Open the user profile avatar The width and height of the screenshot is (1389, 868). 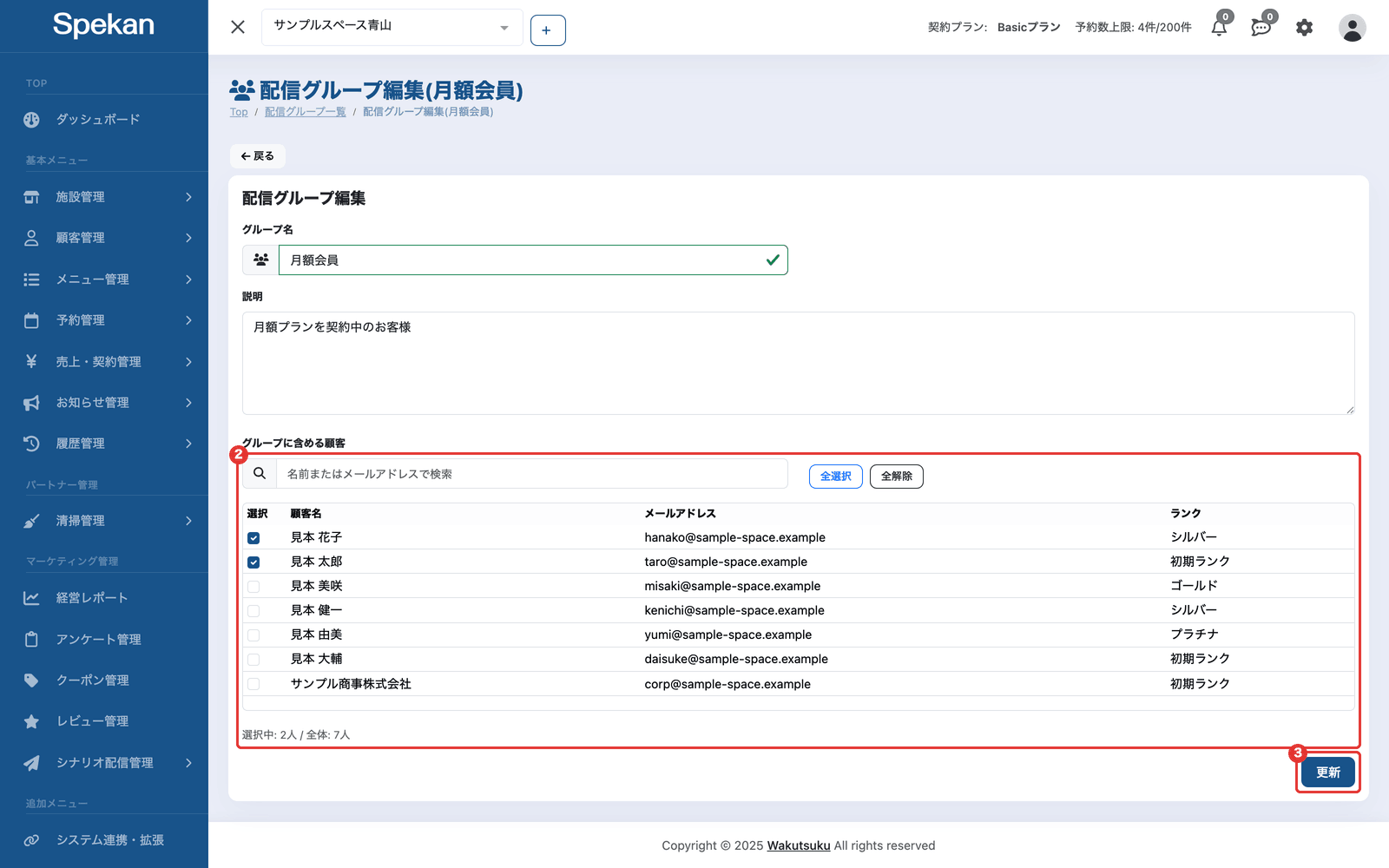pyautogui.click(x=1352, y=28)
